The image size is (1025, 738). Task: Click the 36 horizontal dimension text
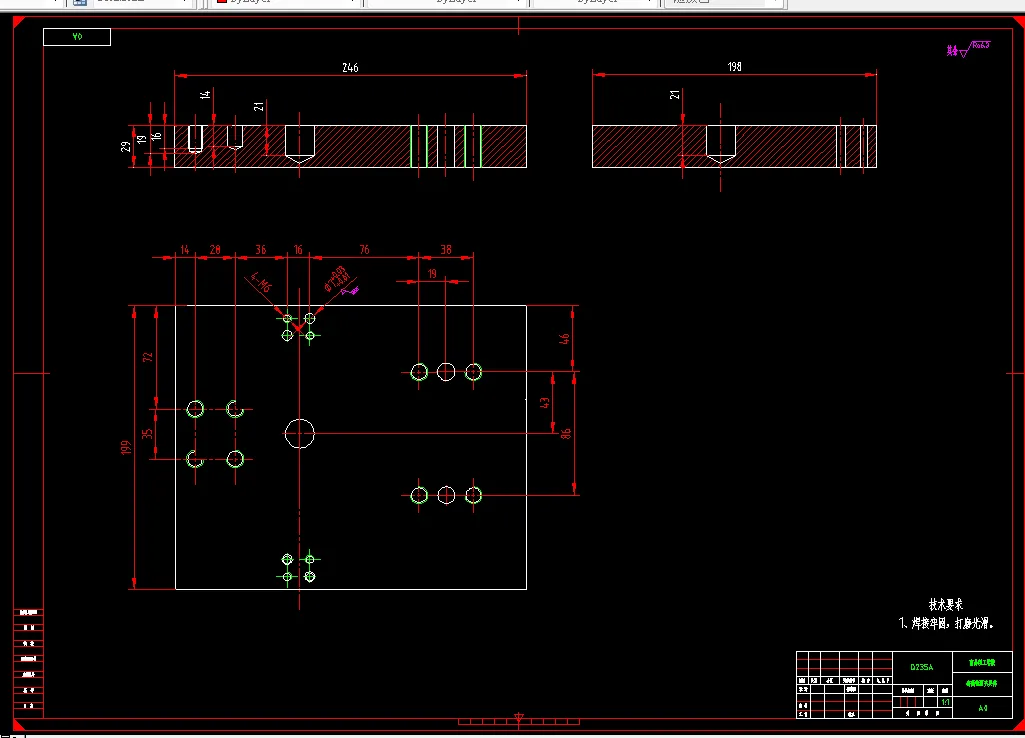click(261, 250)
